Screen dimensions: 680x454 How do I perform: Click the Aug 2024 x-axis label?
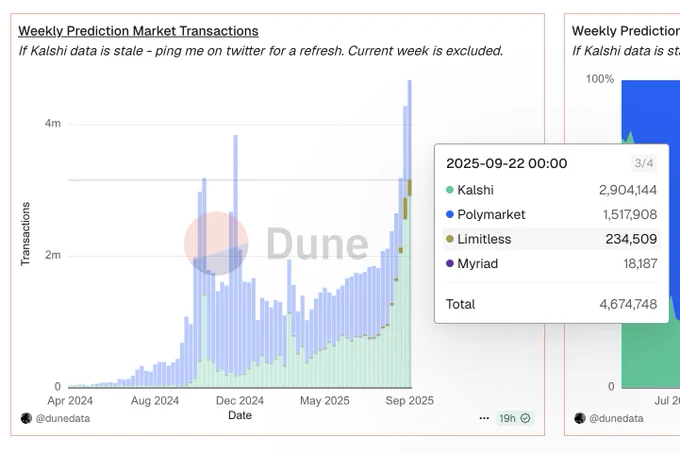(x=155, y=401)
